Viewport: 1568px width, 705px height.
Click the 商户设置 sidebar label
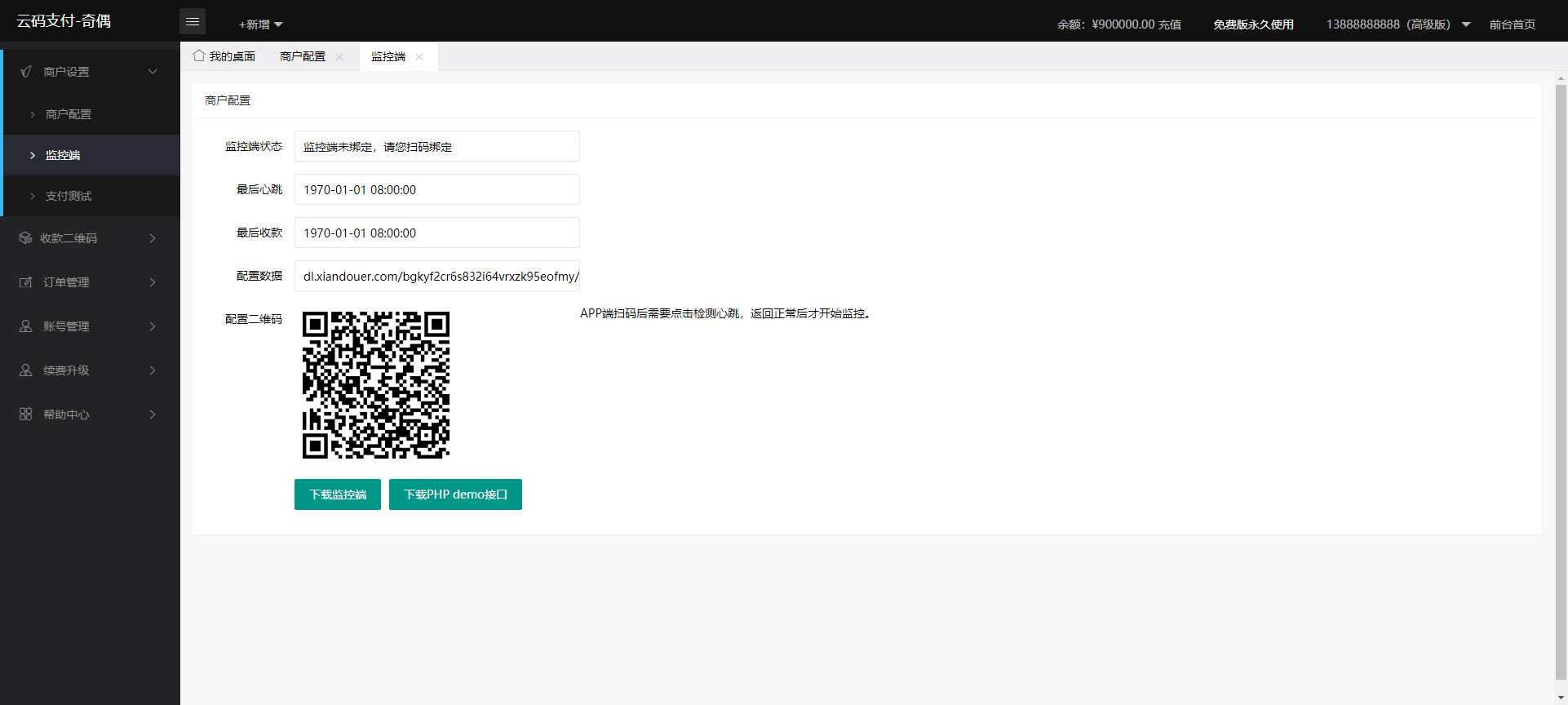pyautogui.click(x=66, y=72)
